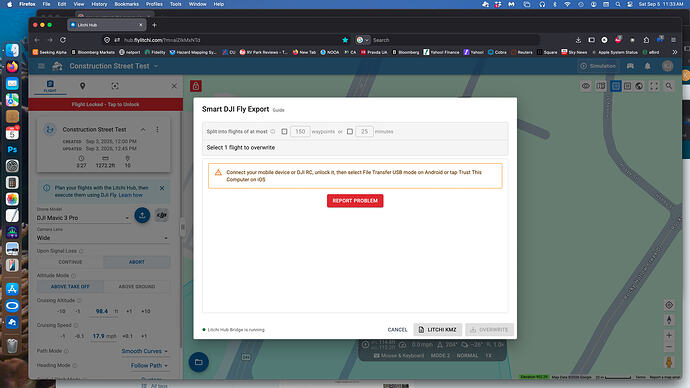
Task: Dismiss the Plan your flights info banner
Action: (x=162, y=188)
